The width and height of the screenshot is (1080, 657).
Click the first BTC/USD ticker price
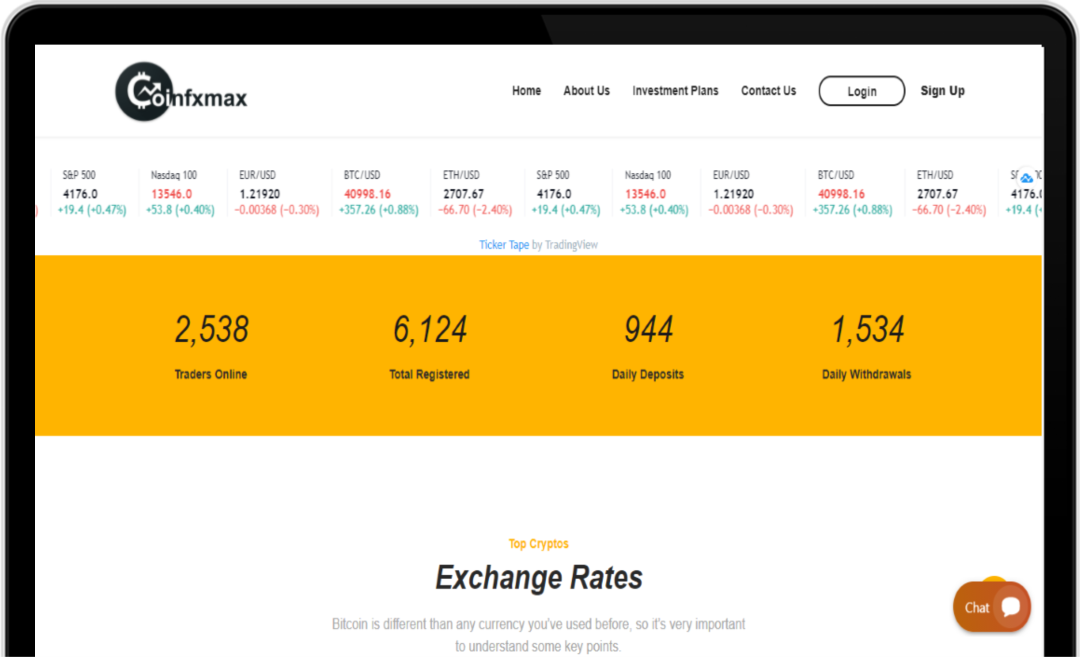click(367, 194)
